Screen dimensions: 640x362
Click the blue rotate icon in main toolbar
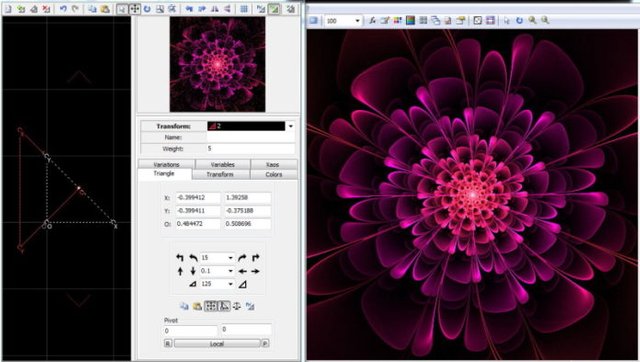tap(519, 20)
